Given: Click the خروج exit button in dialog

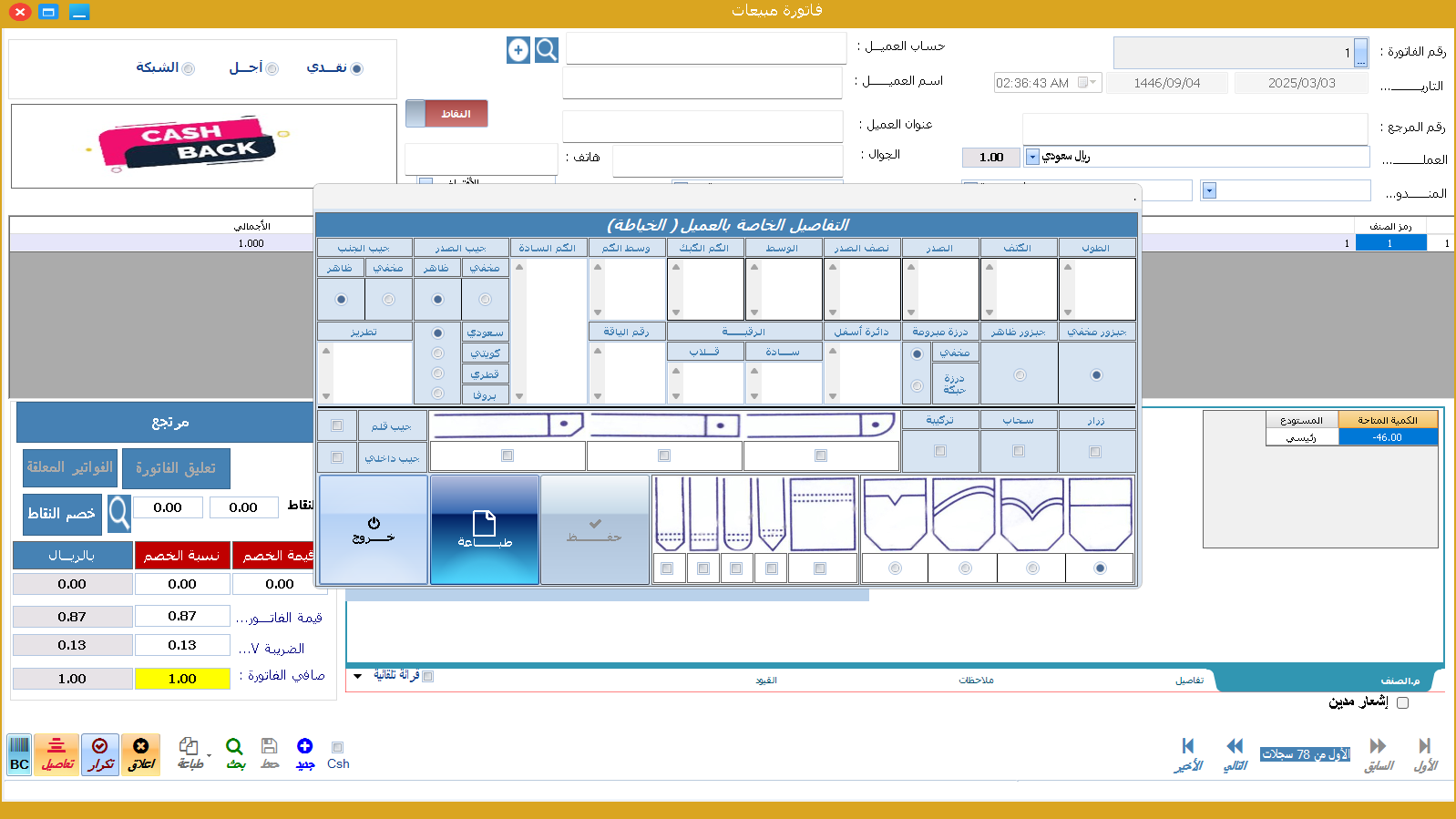Looking at the screenshot, I should click(x=374, y=529).
